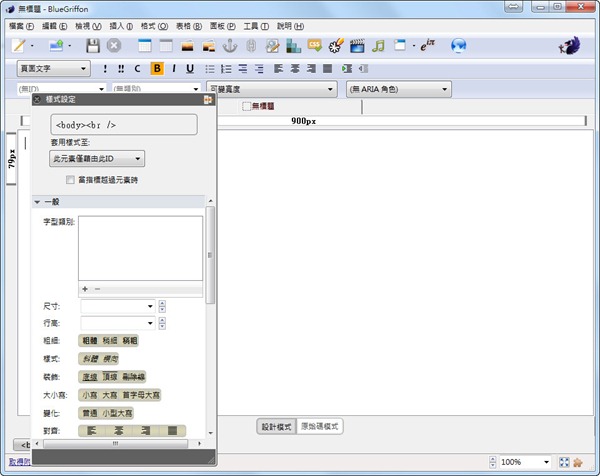Click the Italic I formatting icon
The image size is (600, 476).
174,69
